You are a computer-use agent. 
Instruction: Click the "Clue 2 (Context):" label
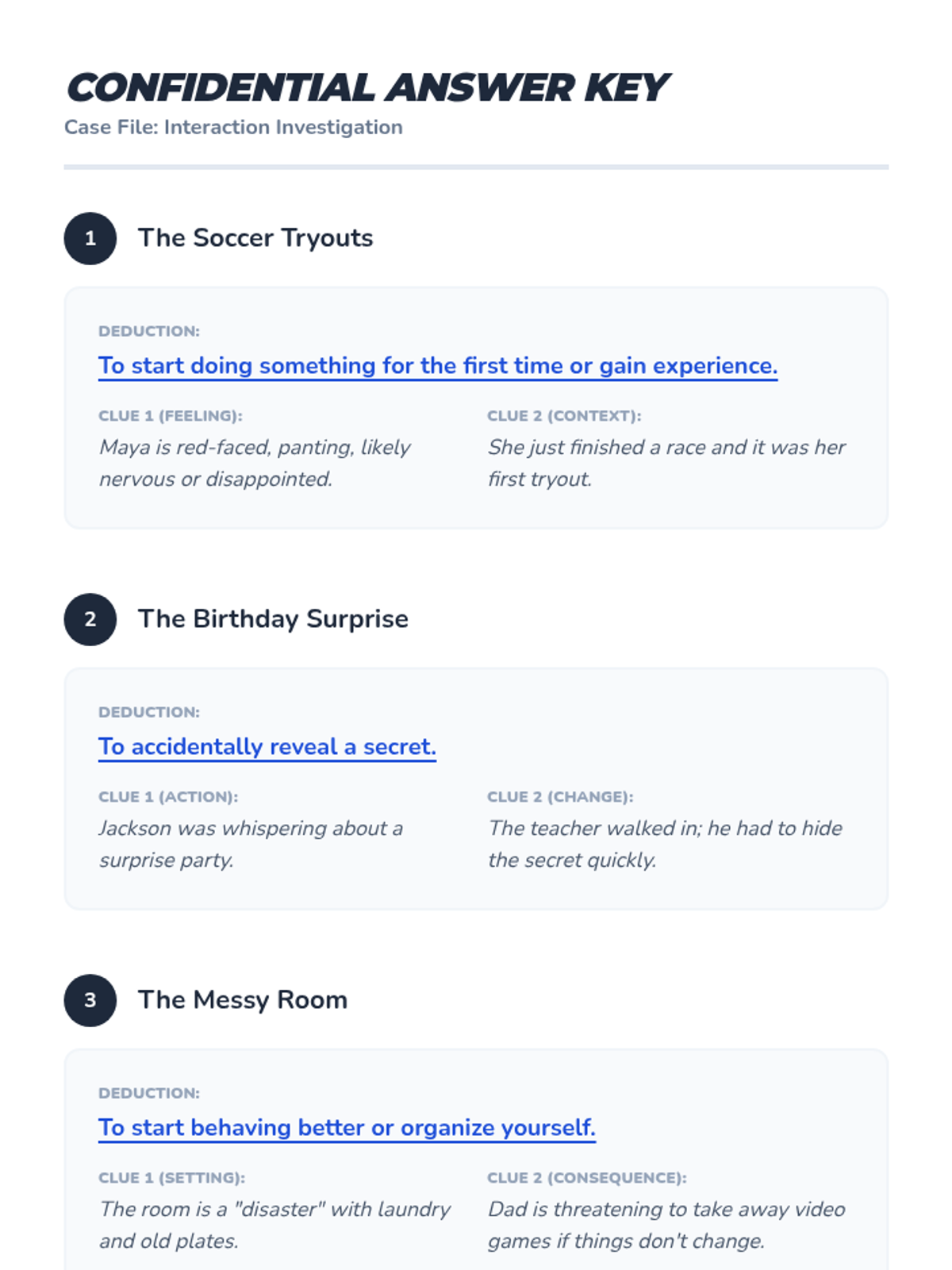[564, 416]
